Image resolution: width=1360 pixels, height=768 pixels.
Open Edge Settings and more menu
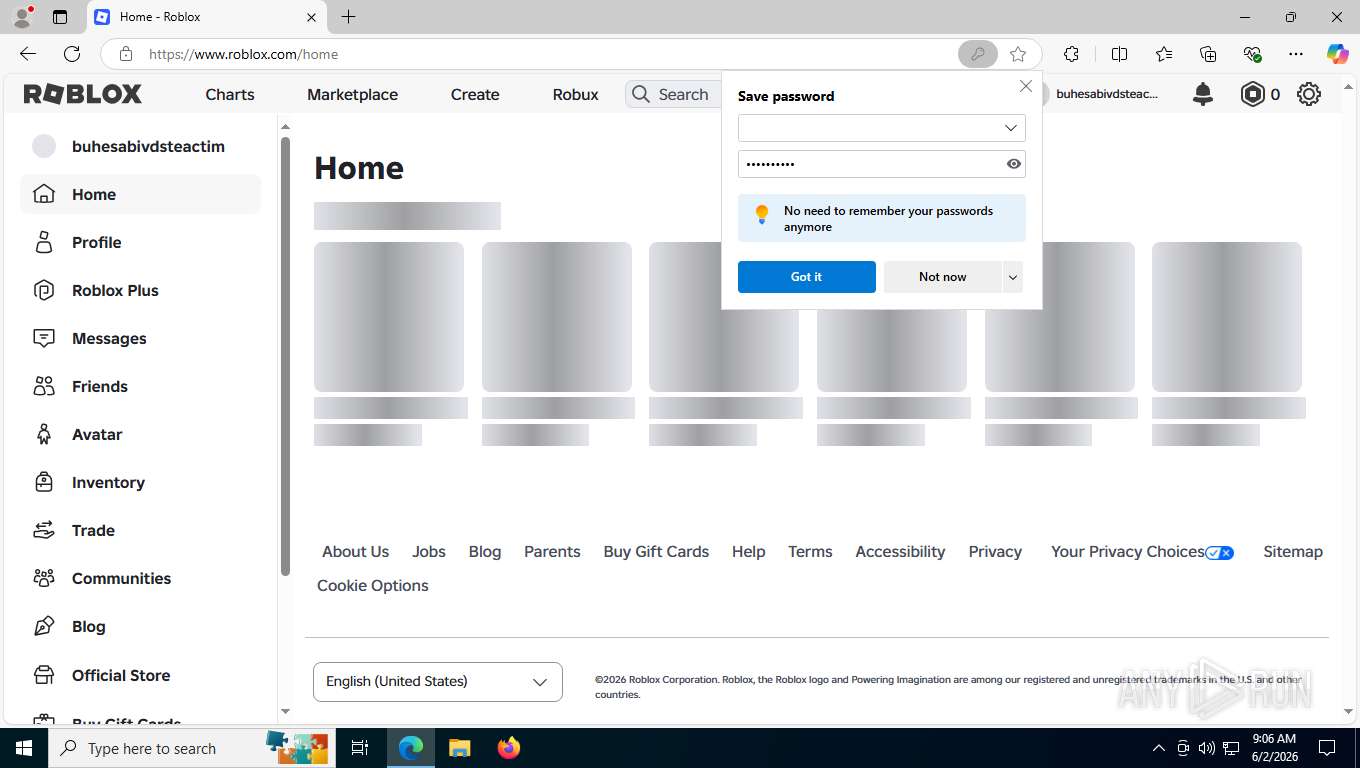(x=1296, y=54)
